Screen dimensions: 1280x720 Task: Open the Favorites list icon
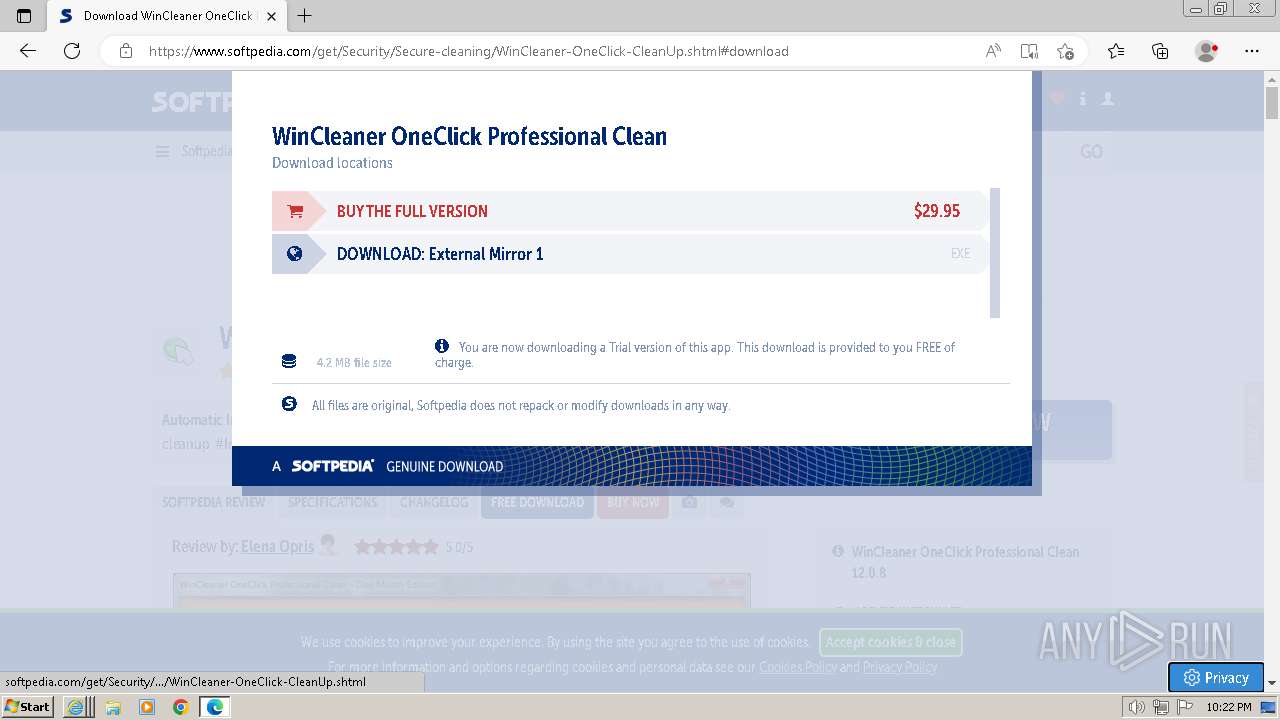point(1116,51)
